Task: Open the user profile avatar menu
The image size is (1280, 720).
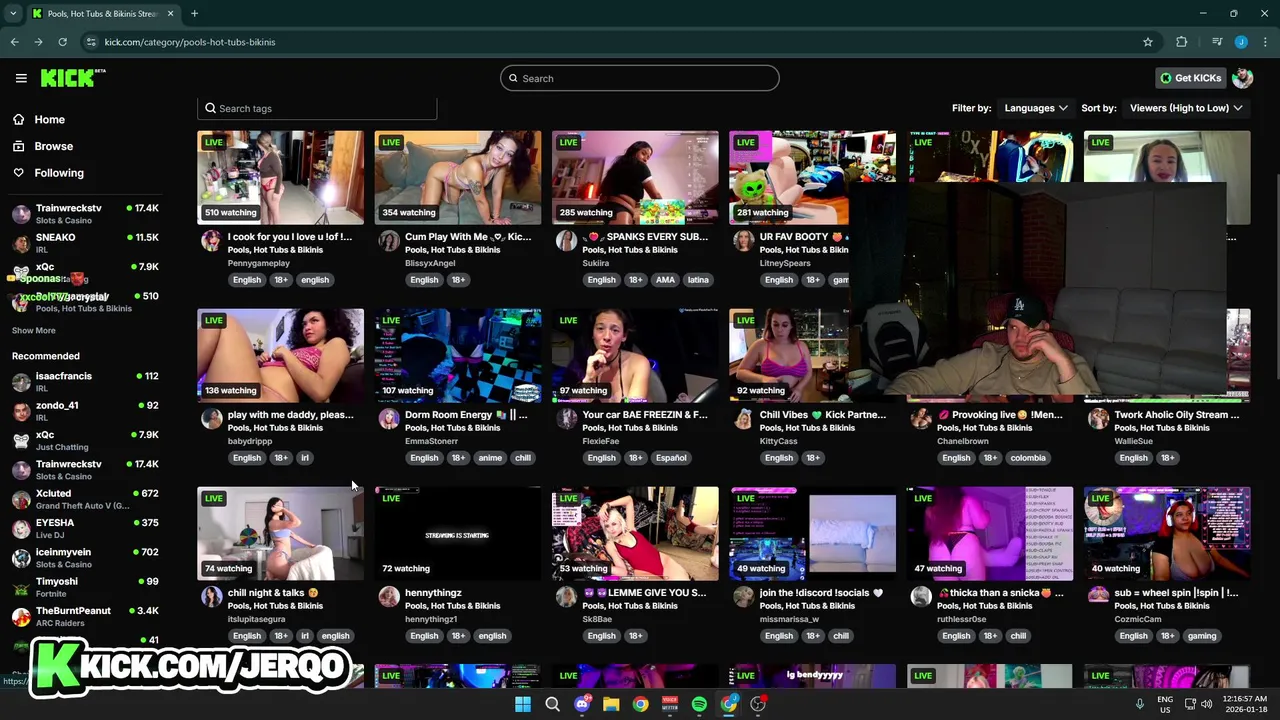Action: pos(1242,78)
